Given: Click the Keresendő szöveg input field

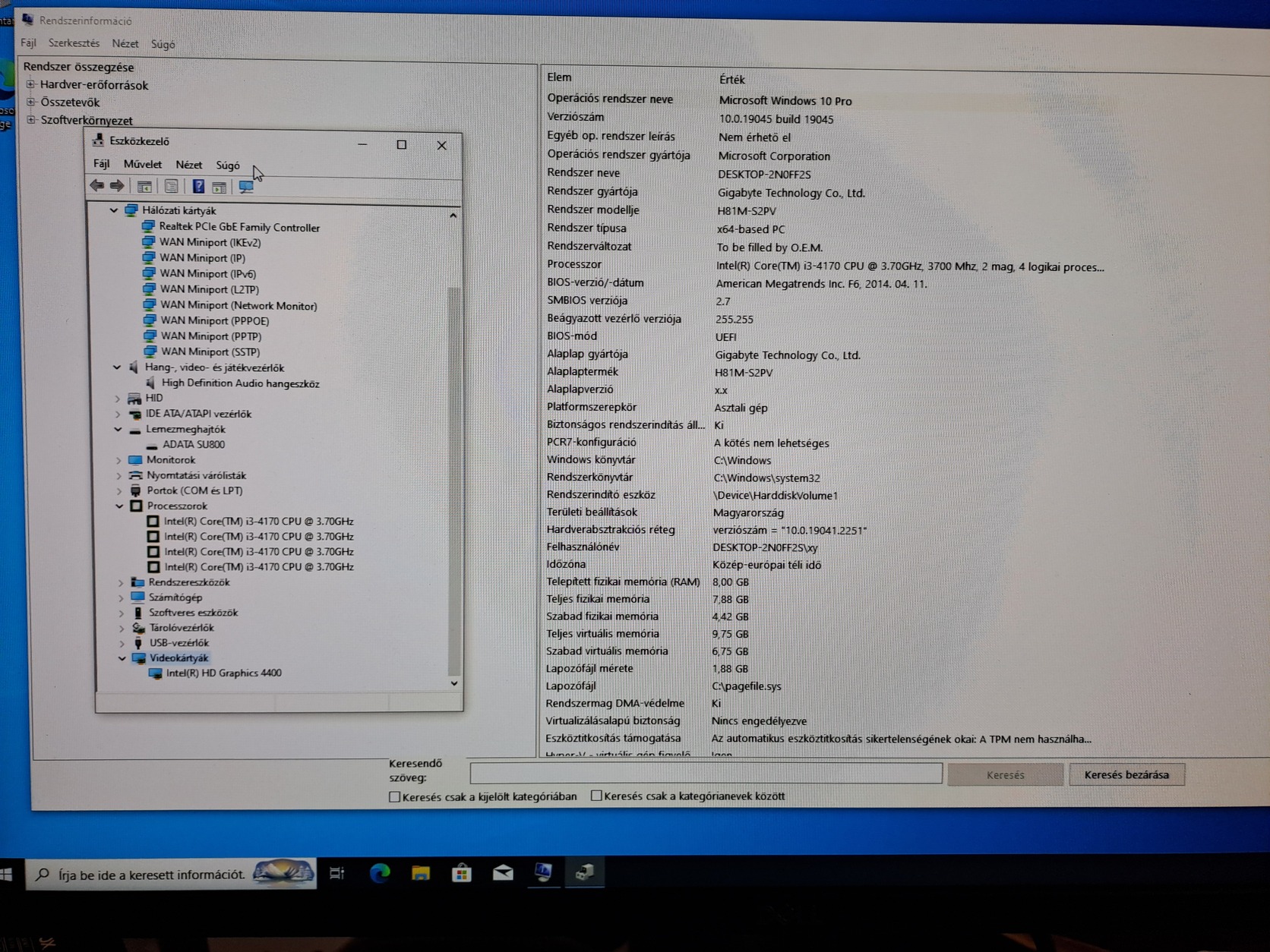Looking at the screenshot, I should coord(706,773).
